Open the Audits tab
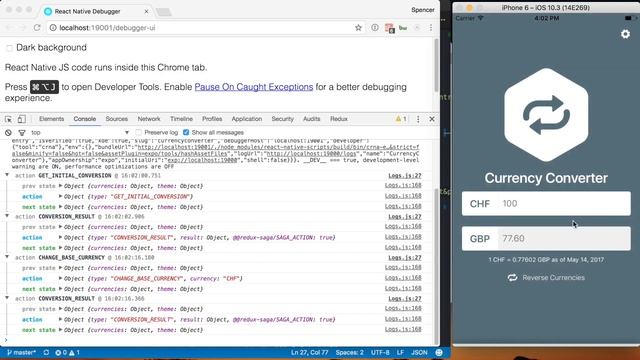The height and width of the screenshot is (360, 640). [x=311, y=119]
